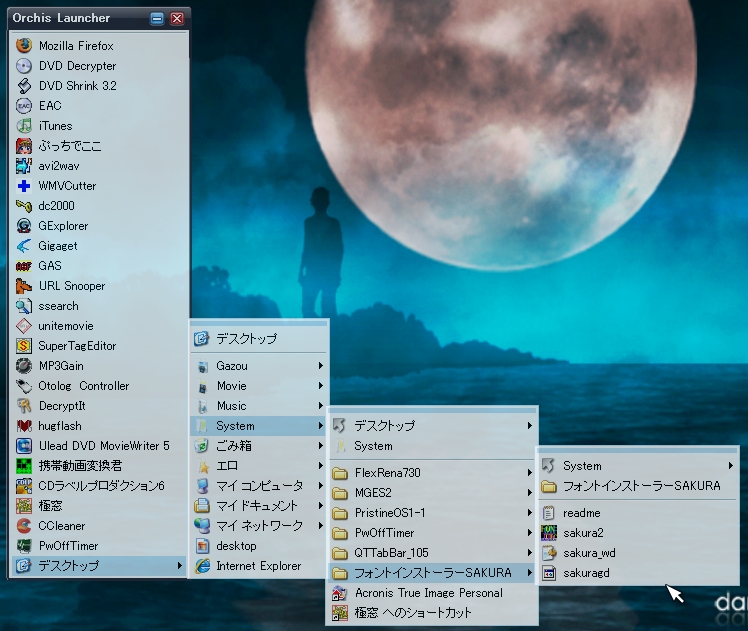Launch Gigaget icon
This screenshot has height=631, width=748.
click(24, 246)
